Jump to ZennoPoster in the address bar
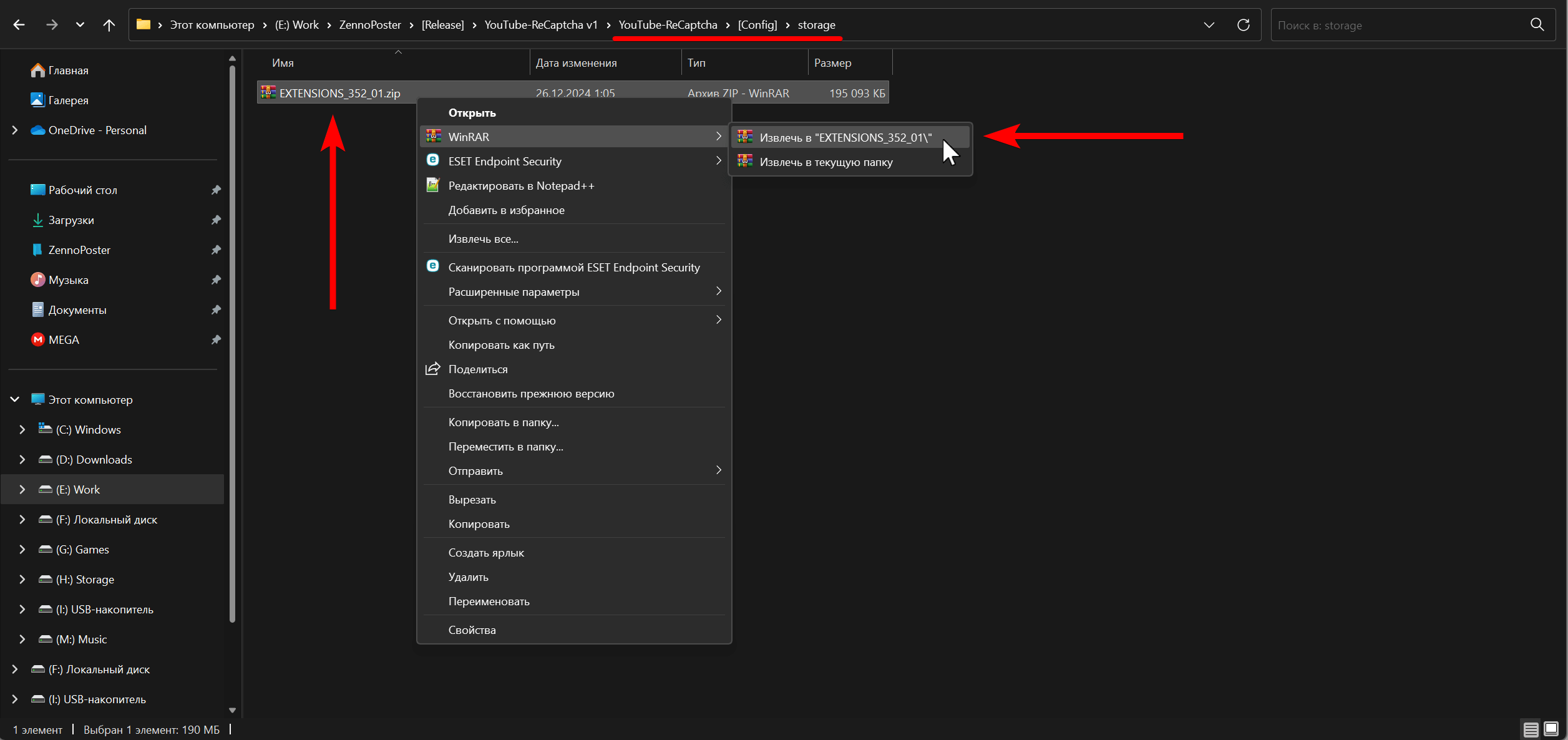1568x740 pixels. coord(370,25)
